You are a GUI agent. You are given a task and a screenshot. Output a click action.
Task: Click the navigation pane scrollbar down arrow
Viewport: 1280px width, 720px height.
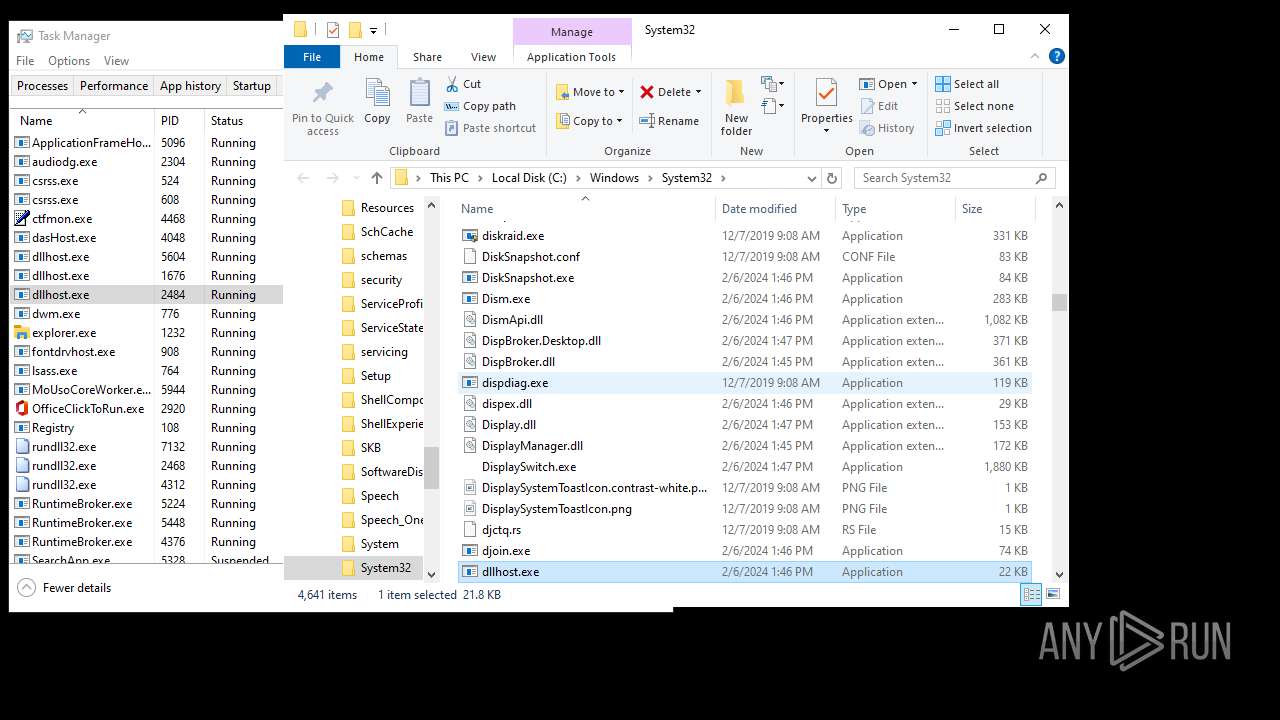point(432,574)
